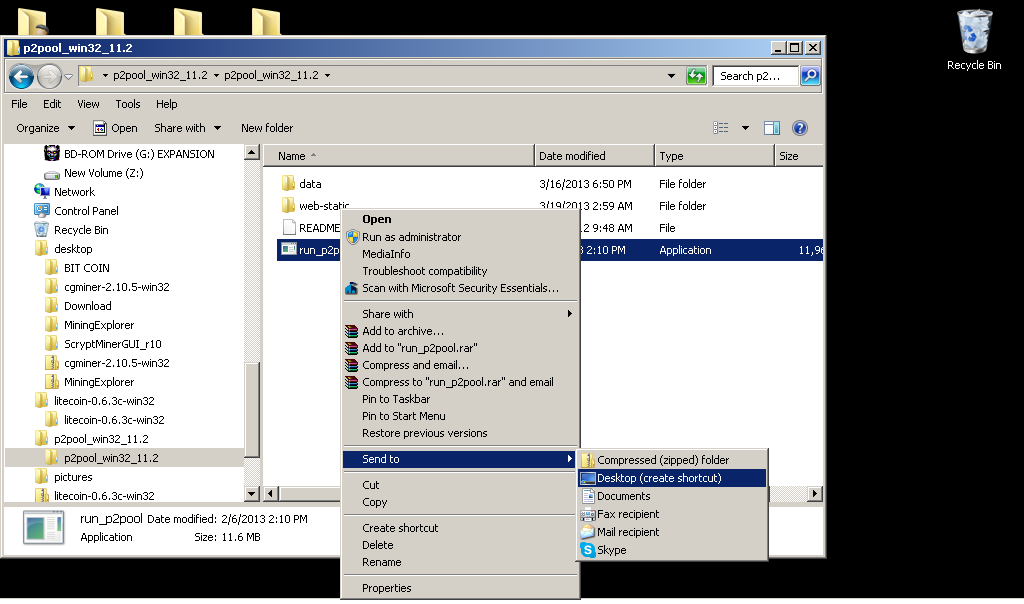Click the refresh button beside address bar
1024x604 pixels.
(696, 76)
